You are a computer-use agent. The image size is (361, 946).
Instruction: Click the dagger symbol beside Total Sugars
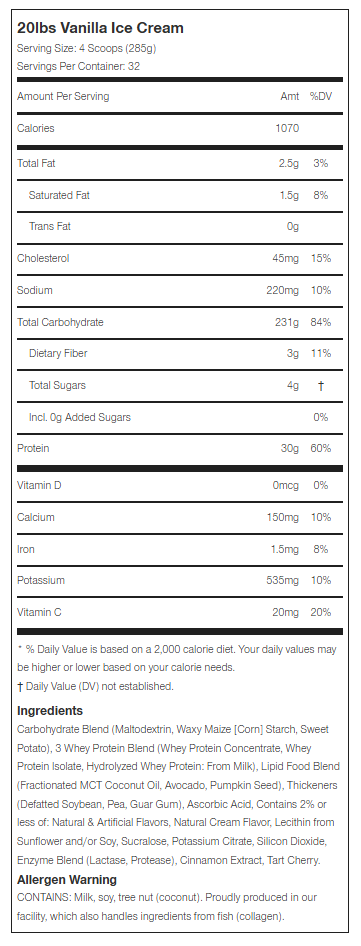tap(321, 386)
